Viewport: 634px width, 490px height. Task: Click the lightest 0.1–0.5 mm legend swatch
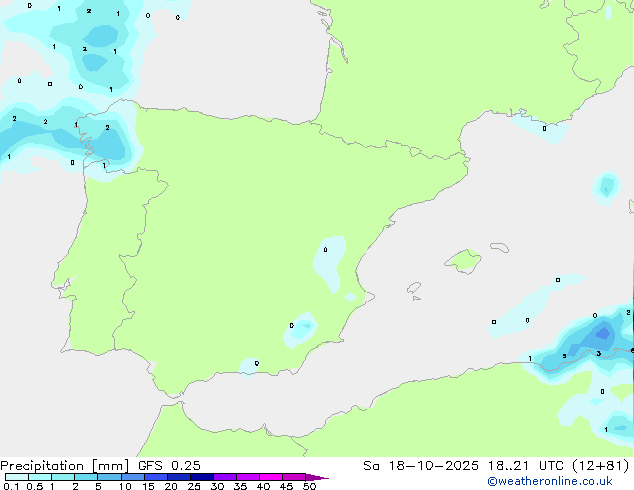[x=17, y=477]
